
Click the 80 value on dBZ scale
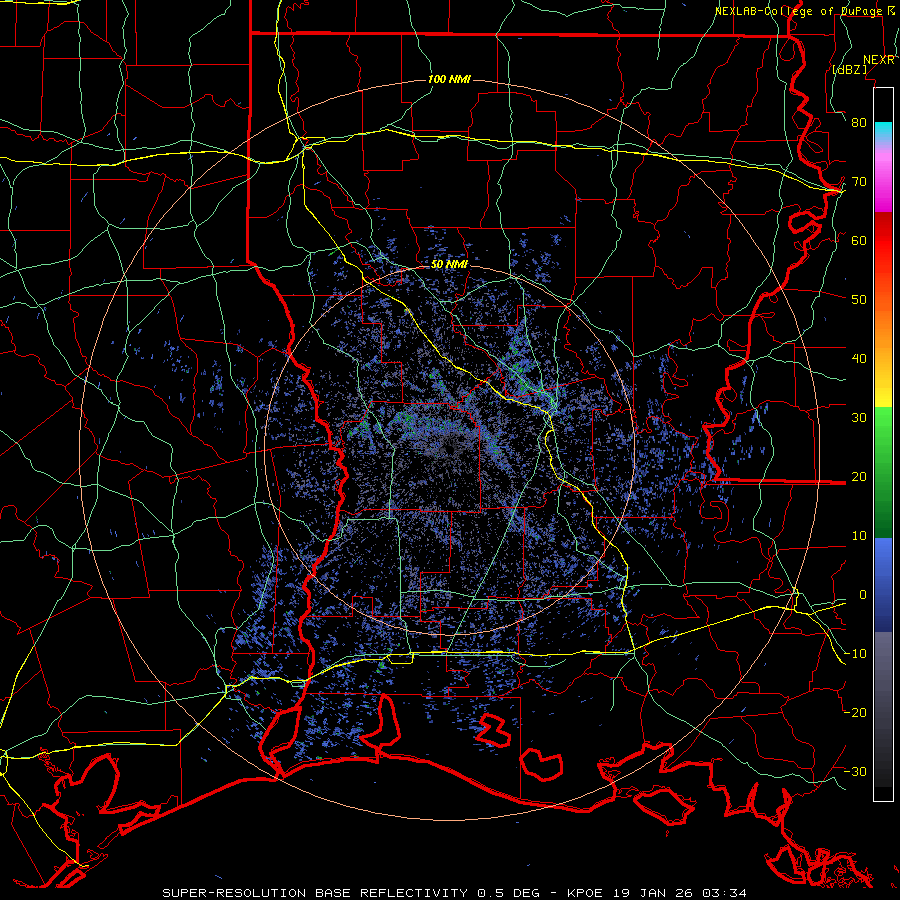859,123
